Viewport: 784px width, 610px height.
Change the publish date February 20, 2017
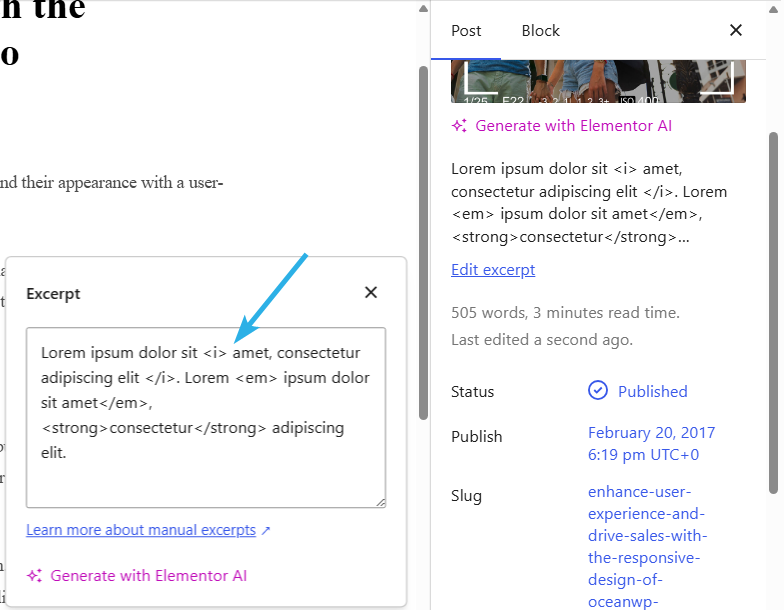click(651, 444)
